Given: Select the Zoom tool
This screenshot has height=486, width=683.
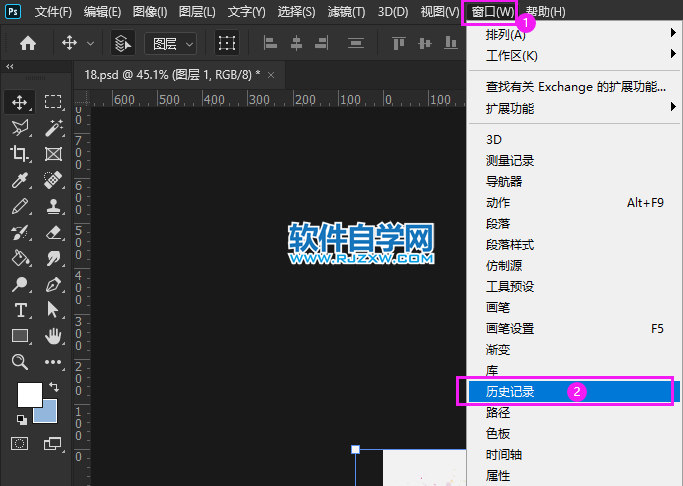Looking at the screenshot, I should click(20, 361).
